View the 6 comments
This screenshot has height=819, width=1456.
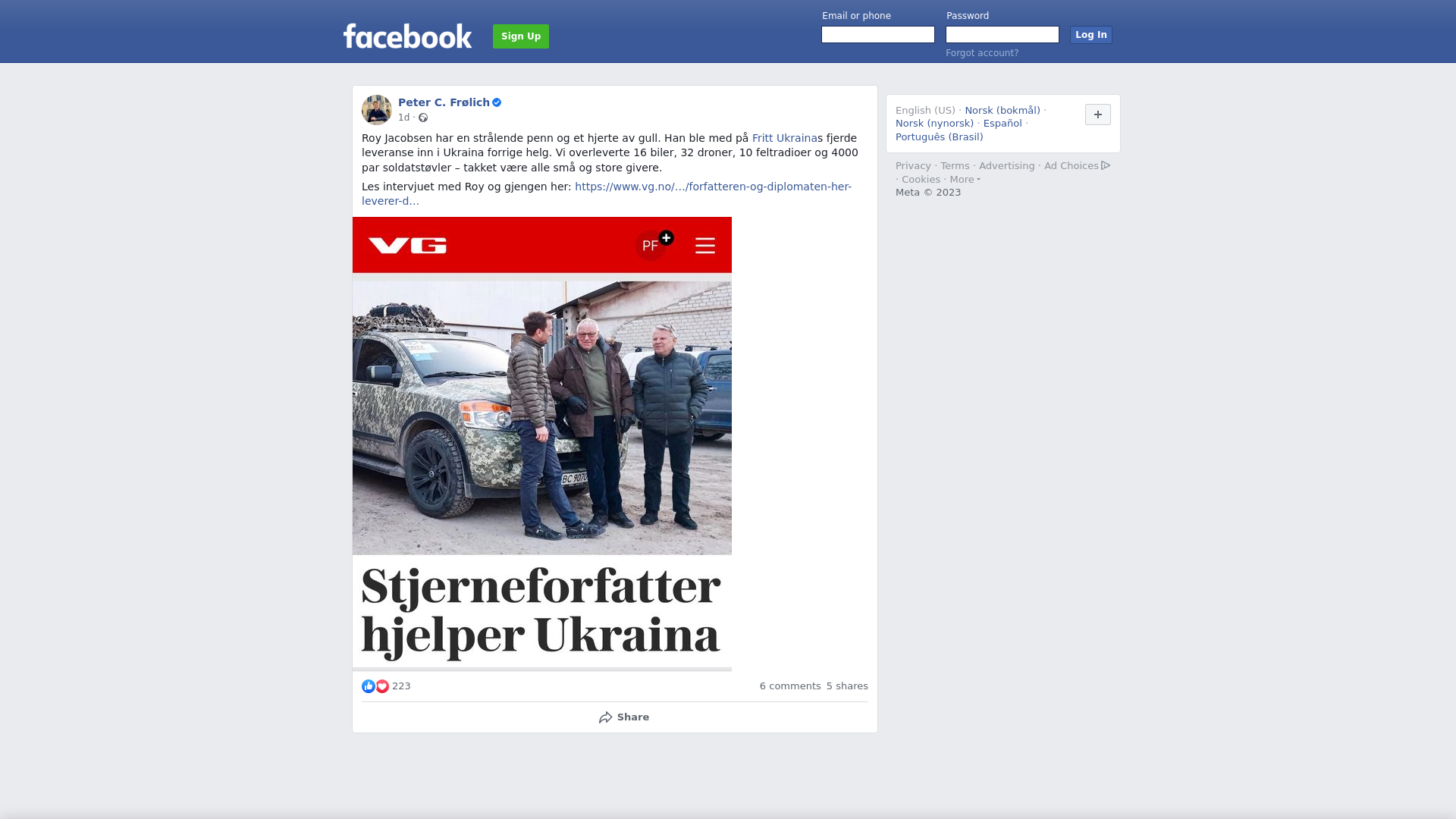790,686
